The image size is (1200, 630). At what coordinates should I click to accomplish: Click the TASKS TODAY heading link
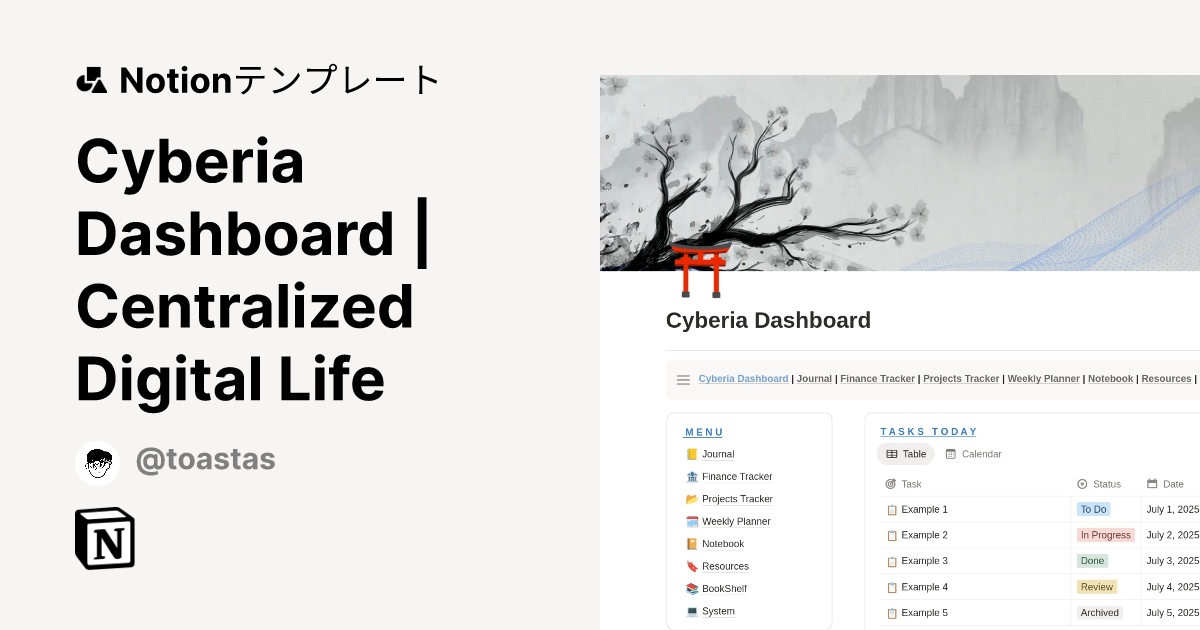click(928, 431)
